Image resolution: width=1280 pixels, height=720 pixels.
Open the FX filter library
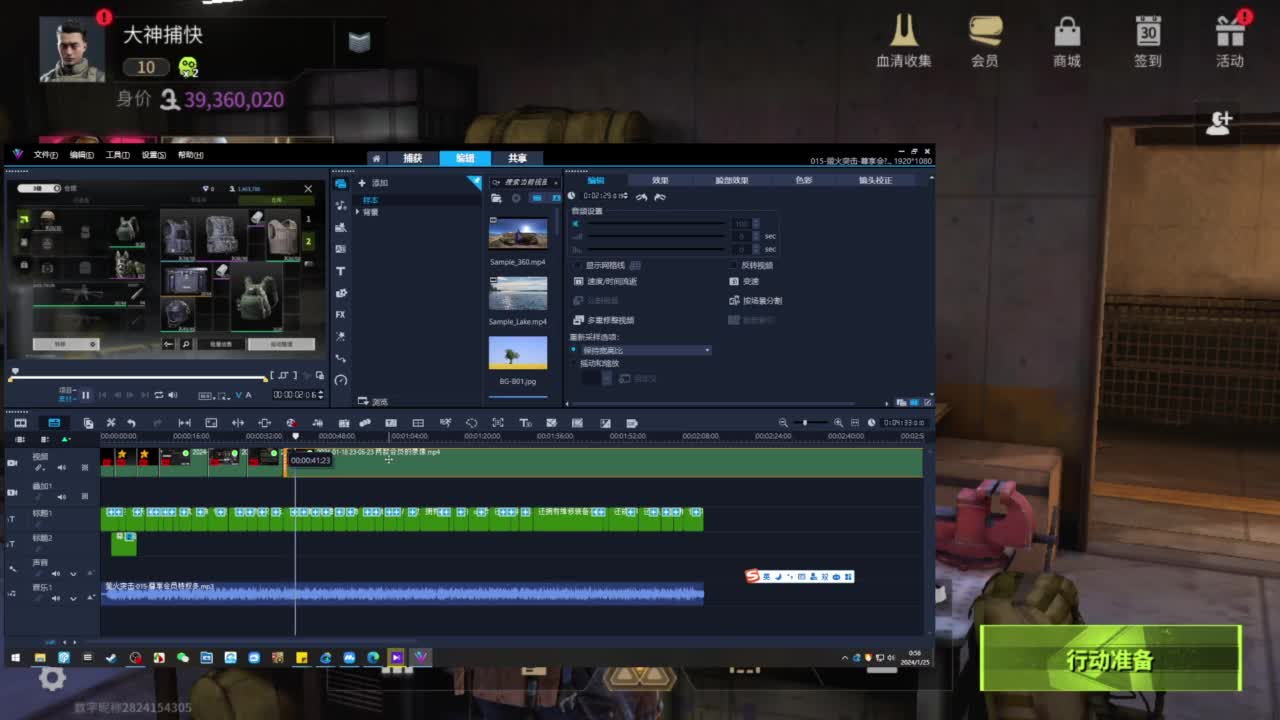[x=341, y=315]
